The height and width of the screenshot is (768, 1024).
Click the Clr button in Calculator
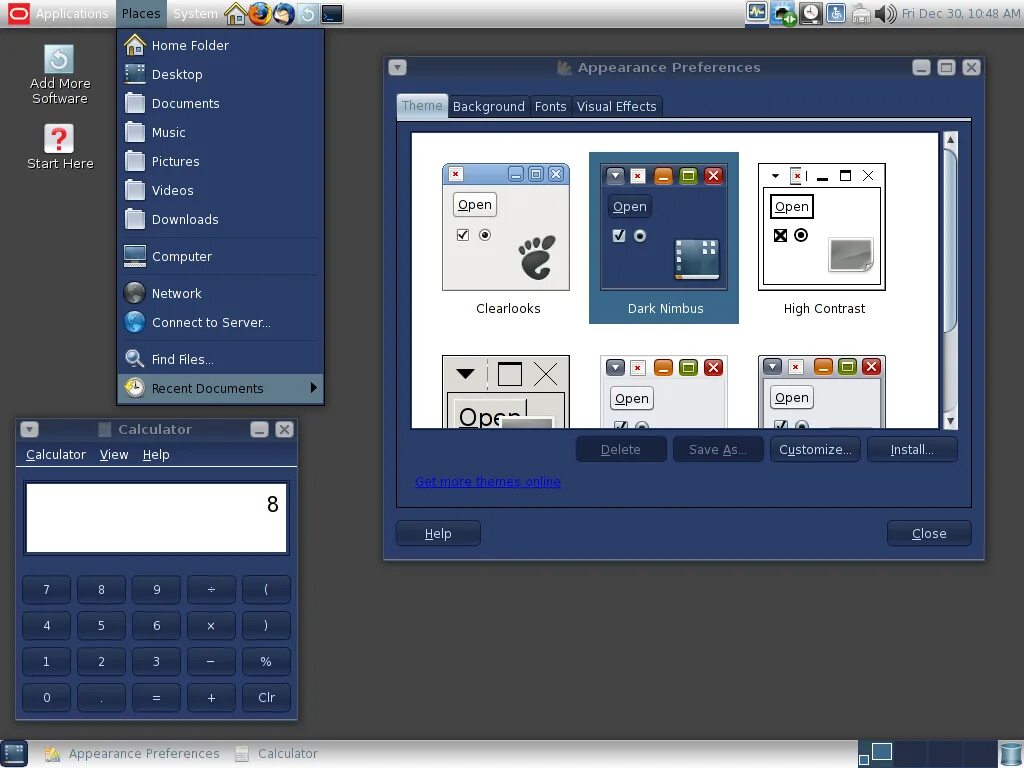266,697
